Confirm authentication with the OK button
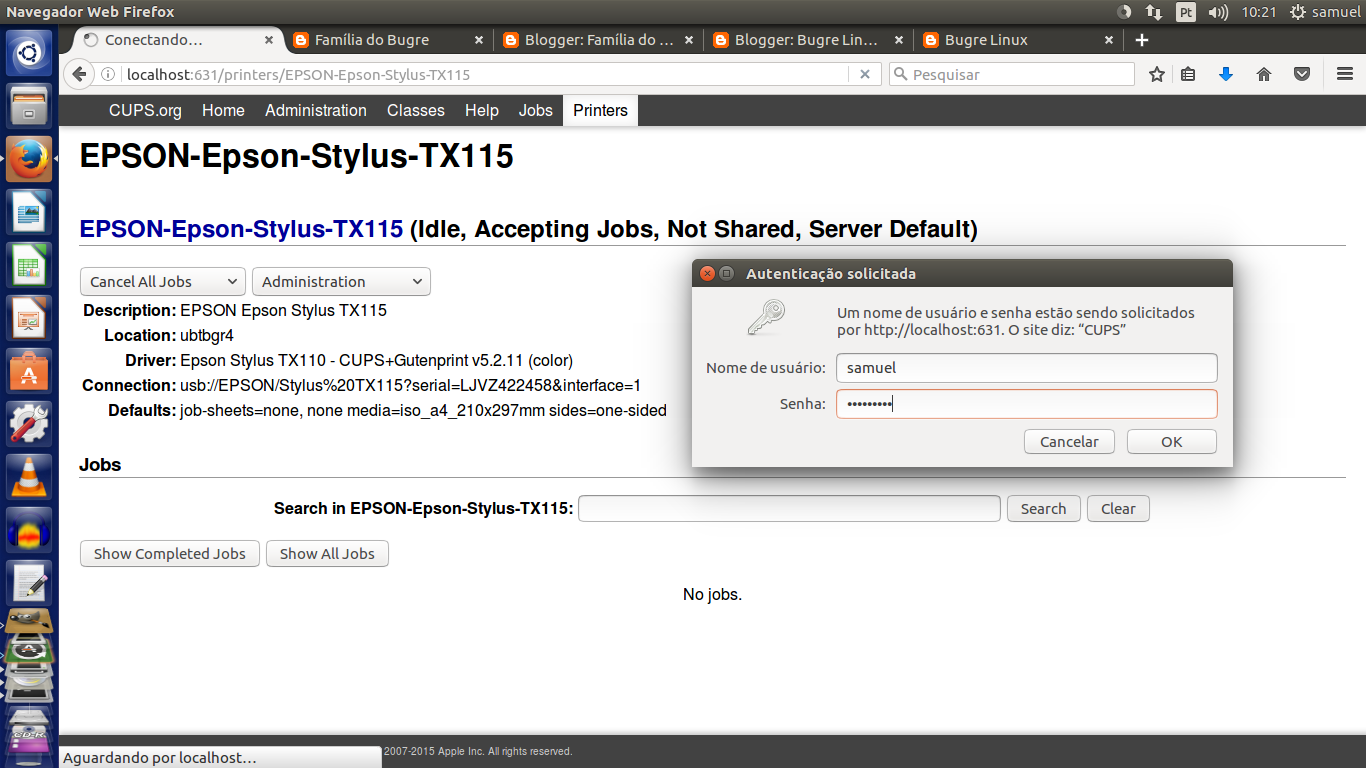 [x=1171, y=441]
